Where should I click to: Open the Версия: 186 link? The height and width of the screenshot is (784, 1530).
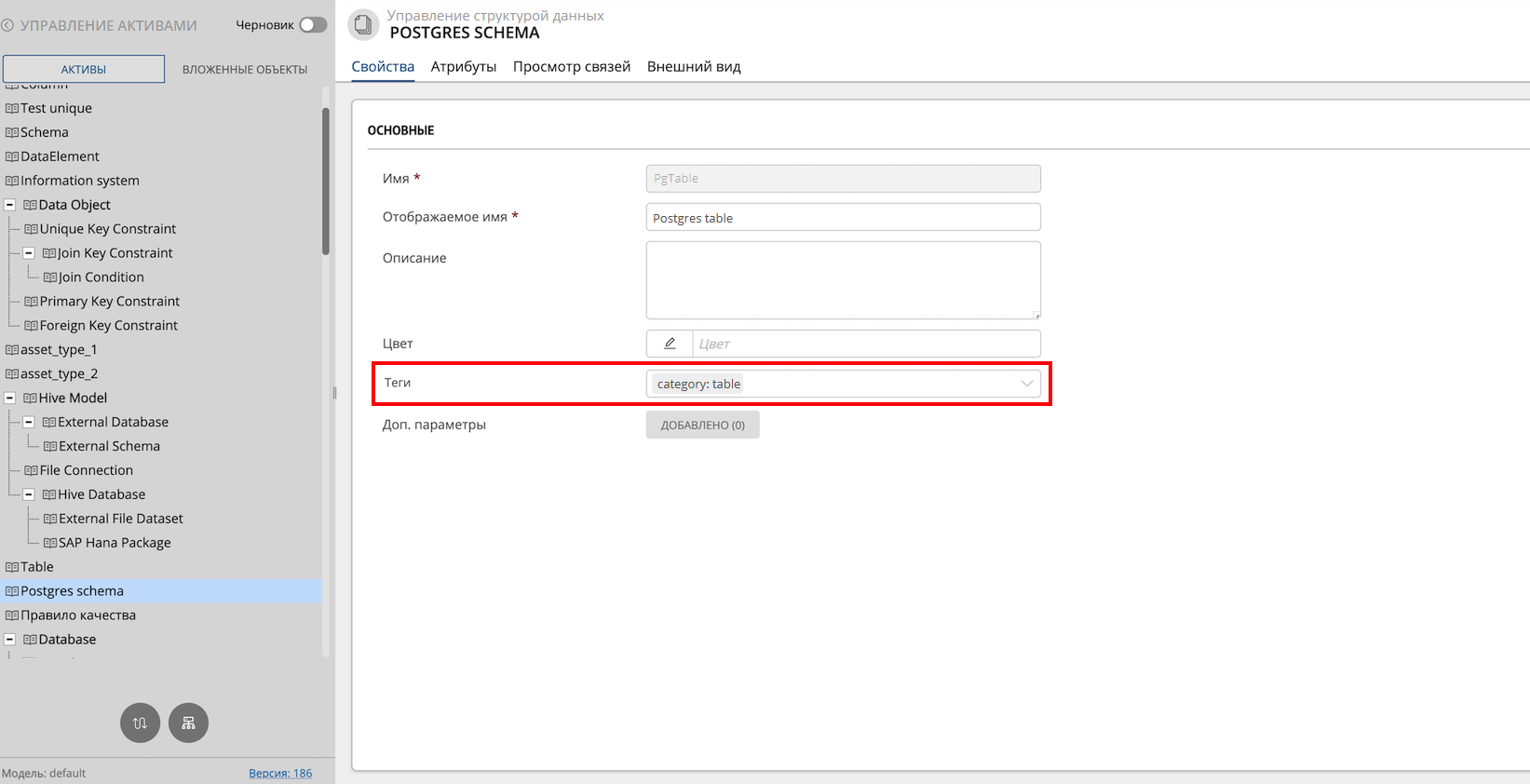point(279,773)
